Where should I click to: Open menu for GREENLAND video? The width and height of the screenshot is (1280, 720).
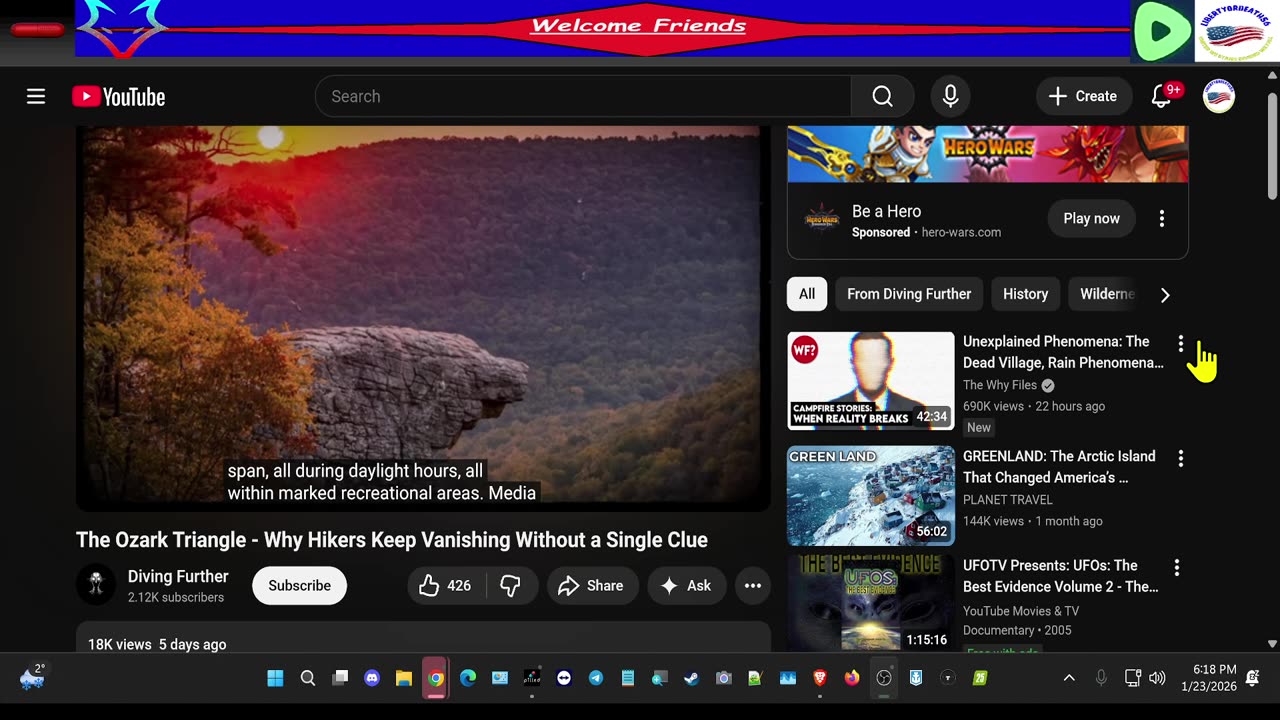(1181, 459)
